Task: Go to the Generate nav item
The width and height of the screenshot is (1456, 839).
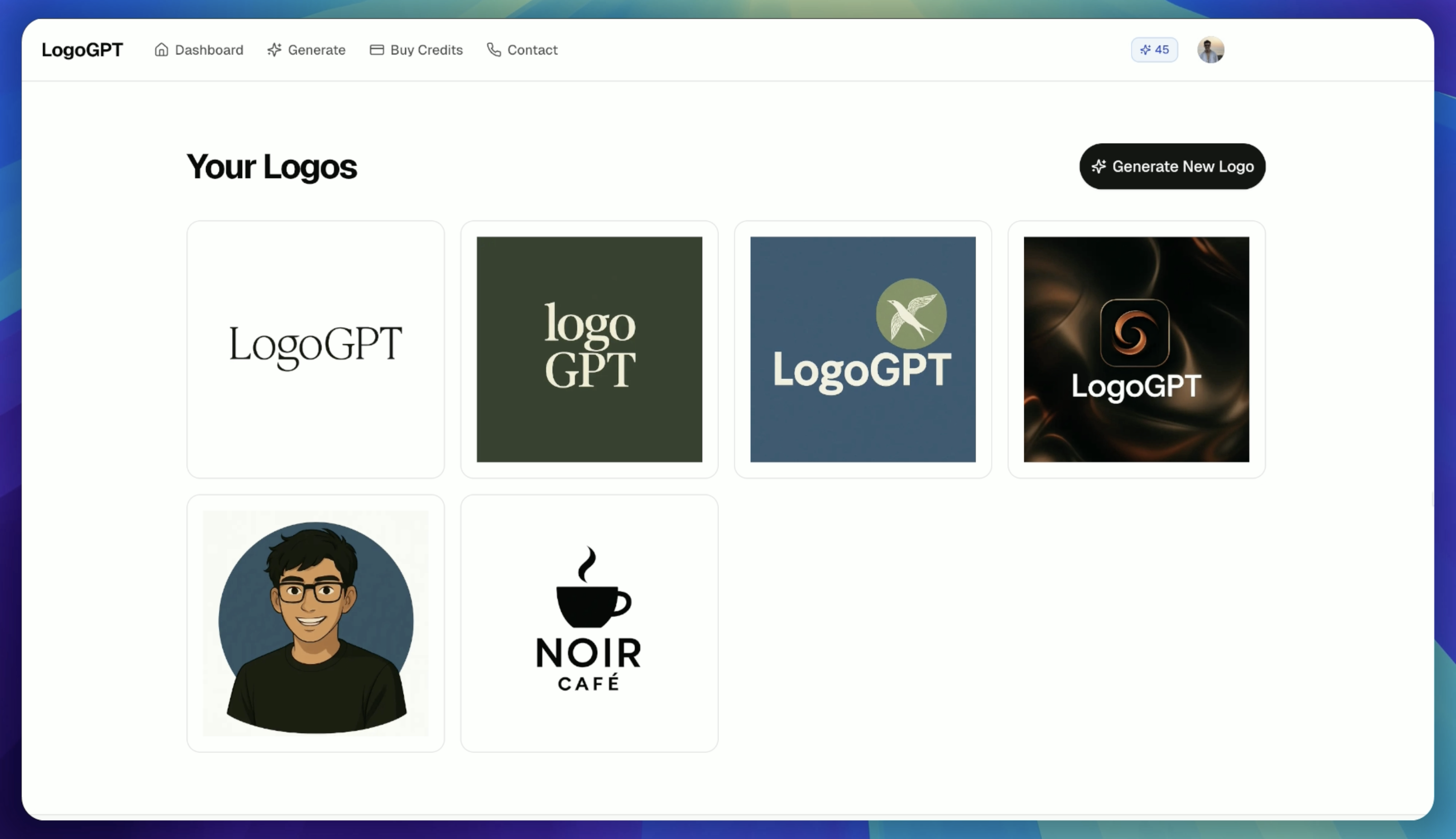Action: (x=306, y=49)
